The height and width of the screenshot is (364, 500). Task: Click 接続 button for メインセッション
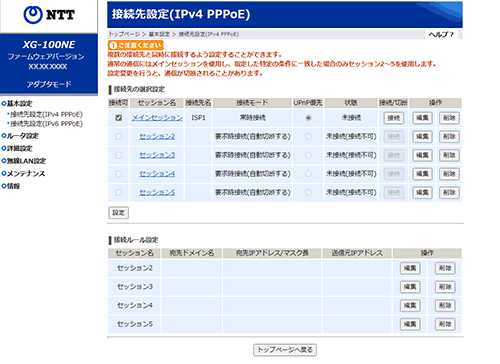[x=394, y=118]
